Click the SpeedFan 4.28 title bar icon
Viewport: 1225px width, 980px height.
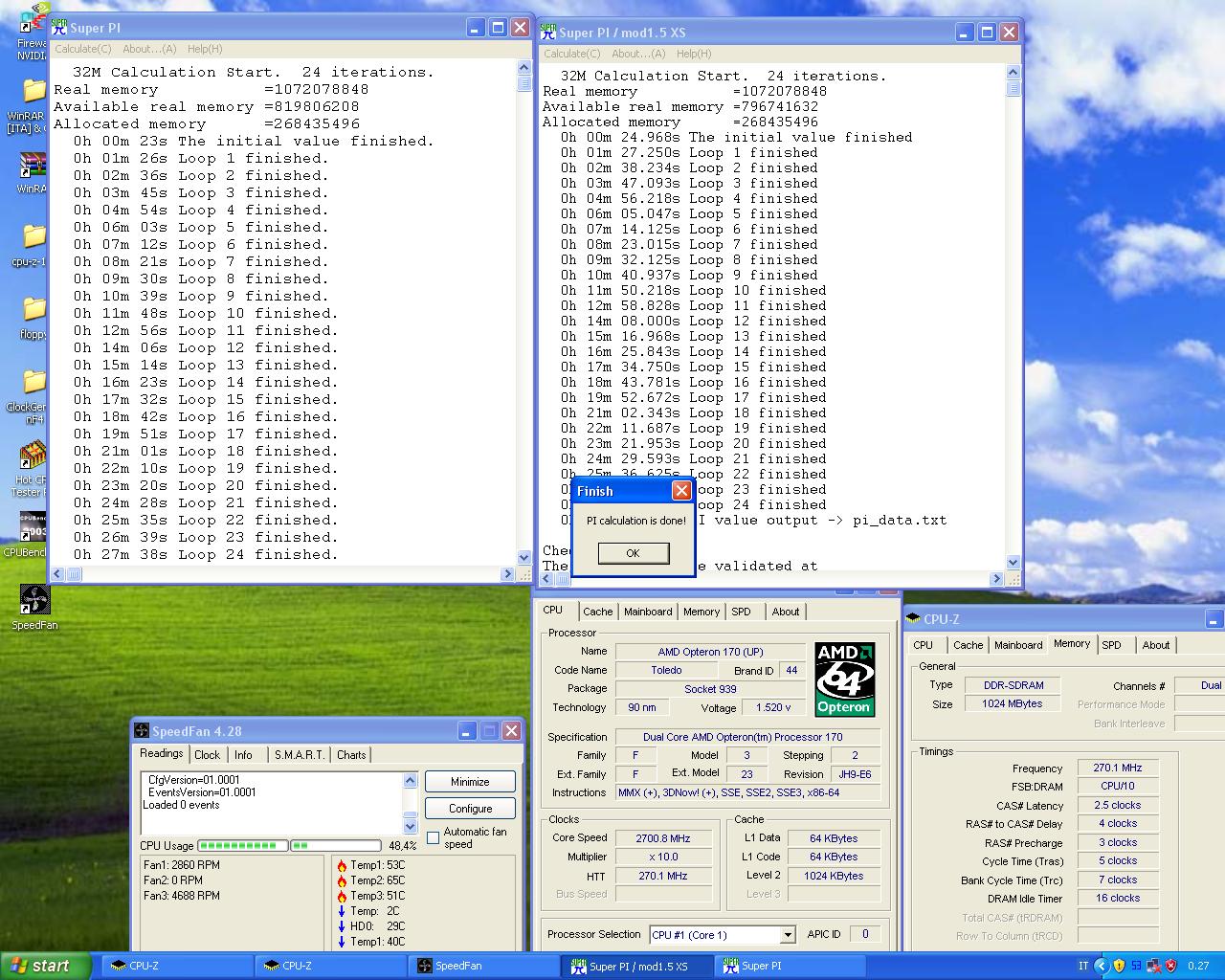point(142,731)
